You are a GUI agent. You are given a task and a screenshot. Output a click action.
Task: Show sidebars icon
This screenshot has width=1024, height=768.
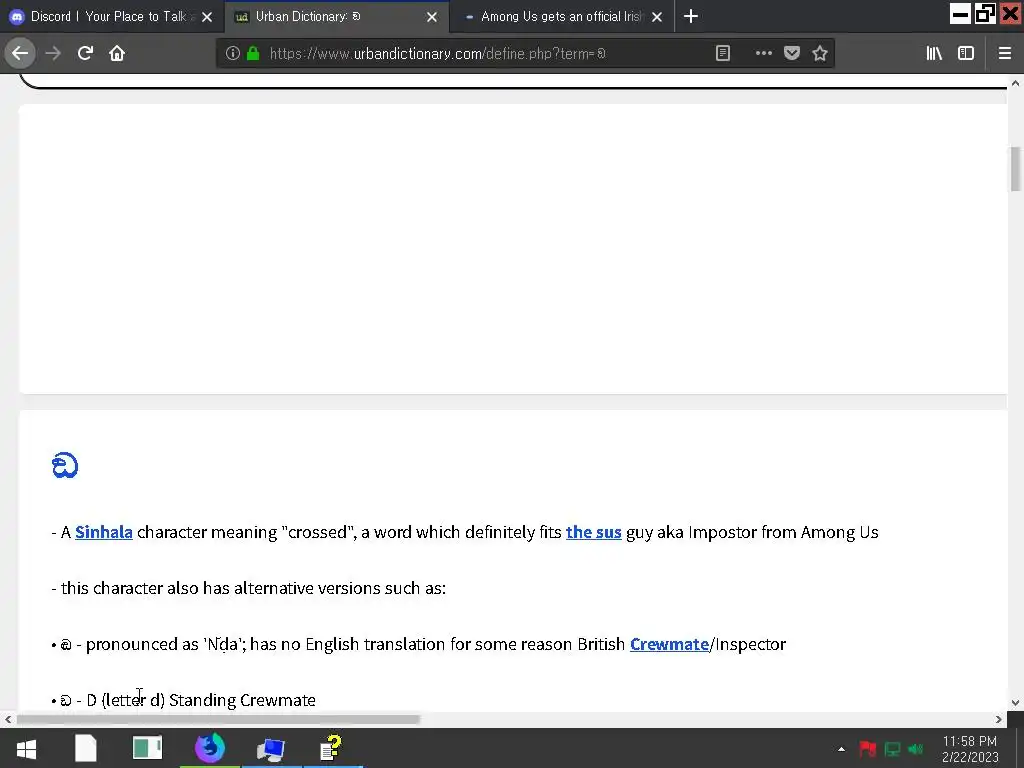(x=966, y=54)
